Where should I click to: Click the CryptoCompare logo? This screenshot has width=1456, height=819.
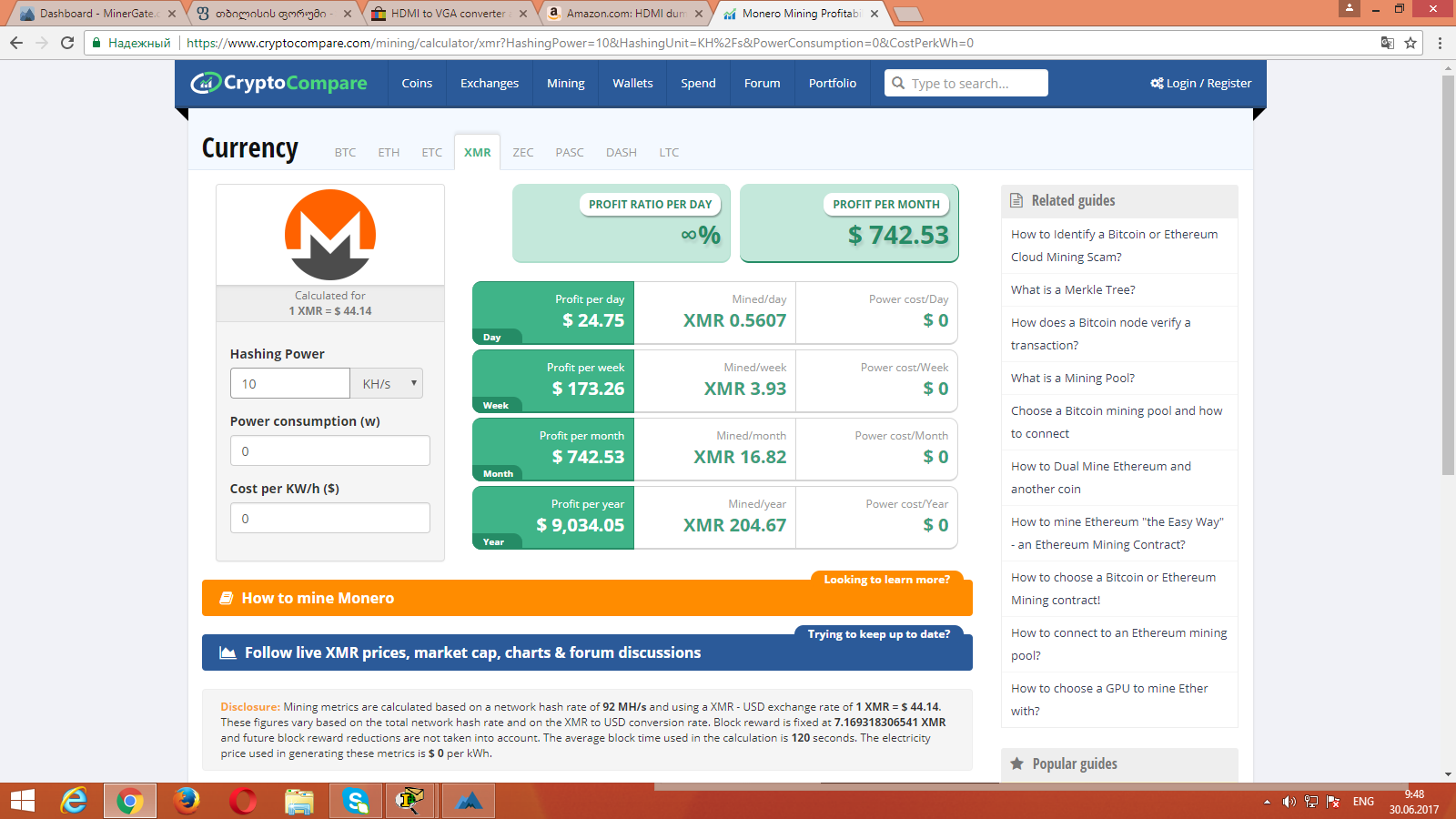(278, 83)
